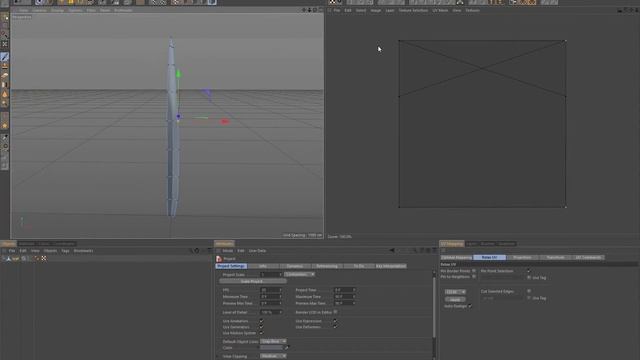This screenshot has width=640, height=360.
Task: Open the User Data menu in Attributes
Action: 257,251
